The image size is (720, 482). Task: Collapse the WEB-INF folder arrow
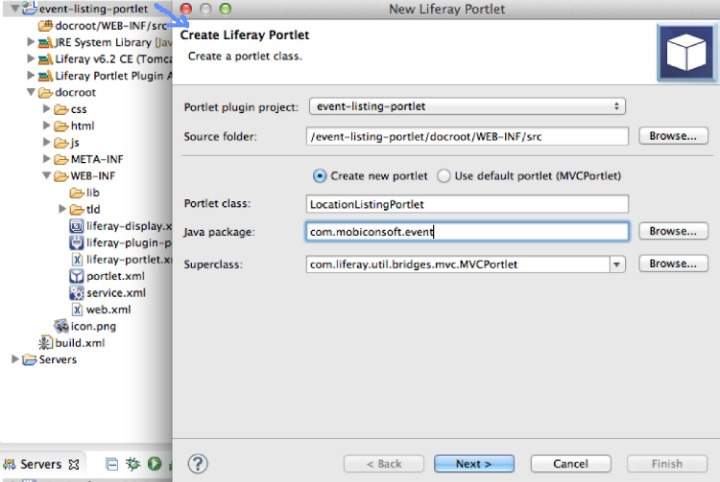pyautogui.click(x=46, y=175)
